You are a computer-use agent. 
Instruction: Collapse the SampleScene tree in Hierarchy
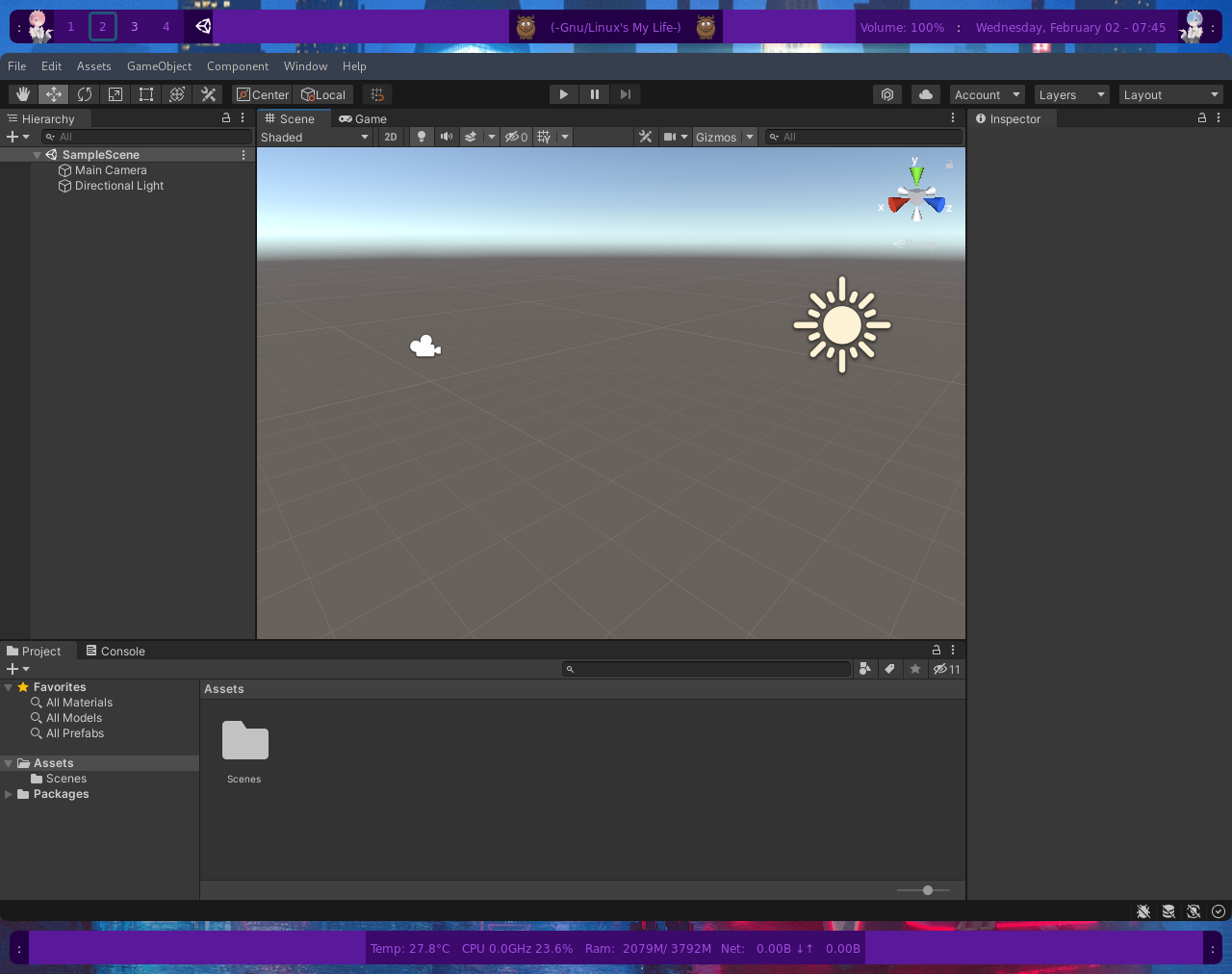click(38, 155)
